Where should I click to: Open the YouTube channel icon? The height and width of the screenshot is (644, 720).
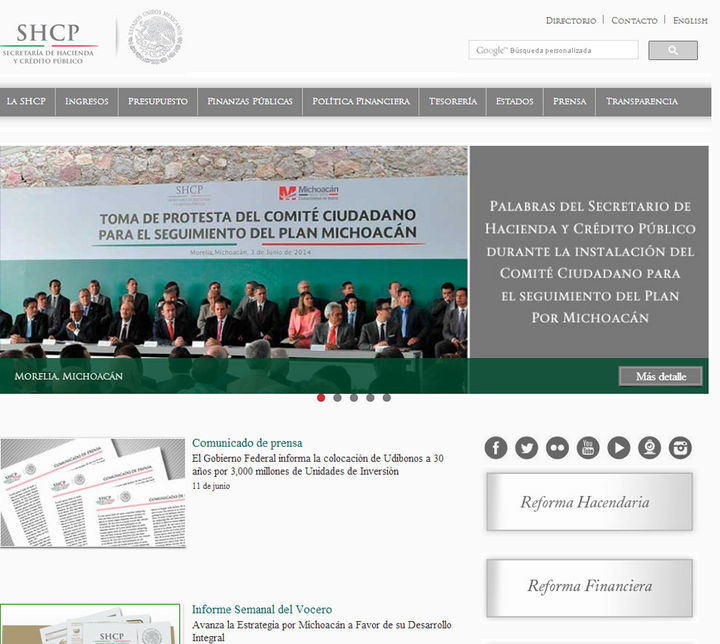point(588,448)
